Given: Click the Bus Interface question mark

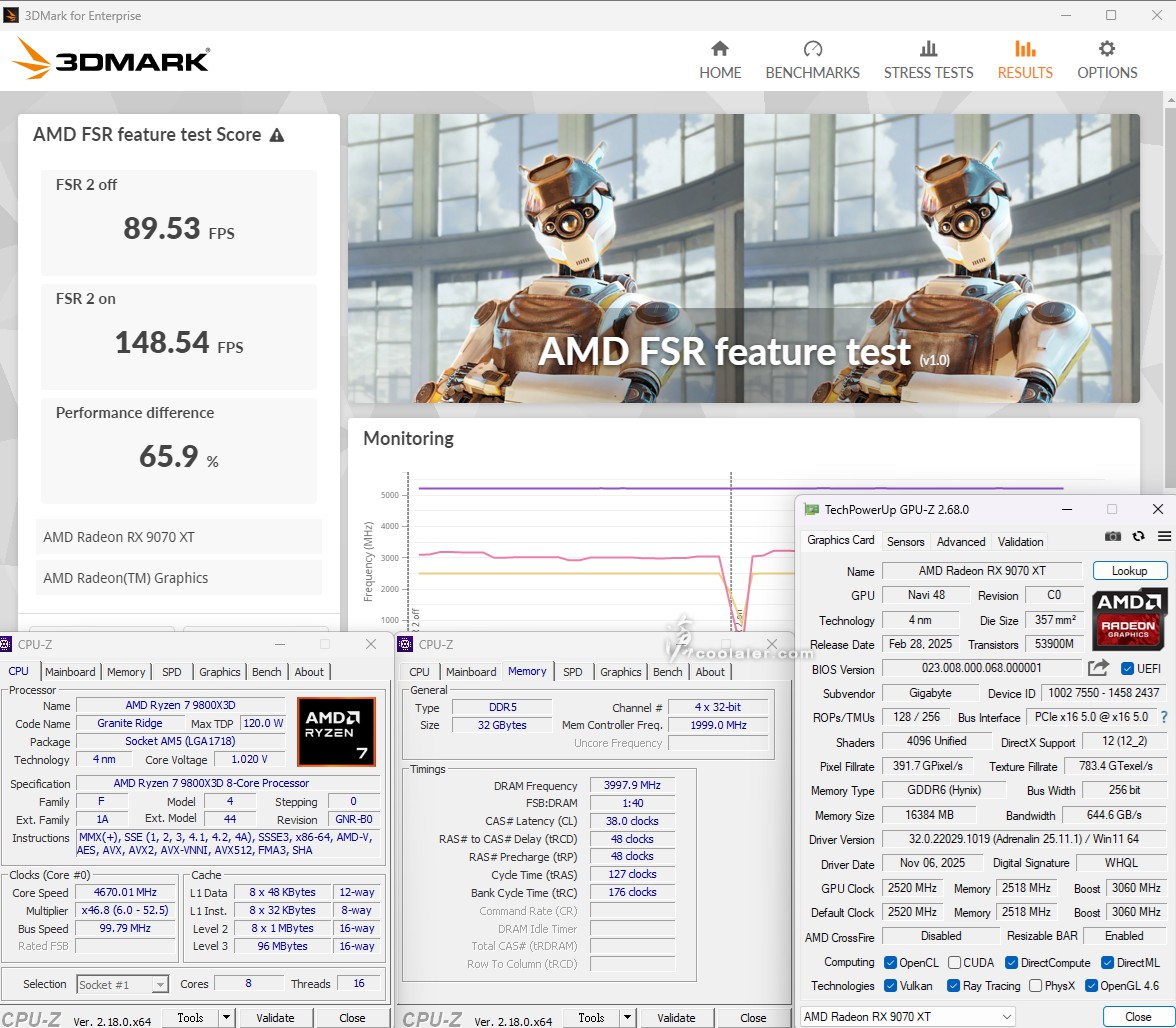Looking at the screenshot, I should (1163, 718).
